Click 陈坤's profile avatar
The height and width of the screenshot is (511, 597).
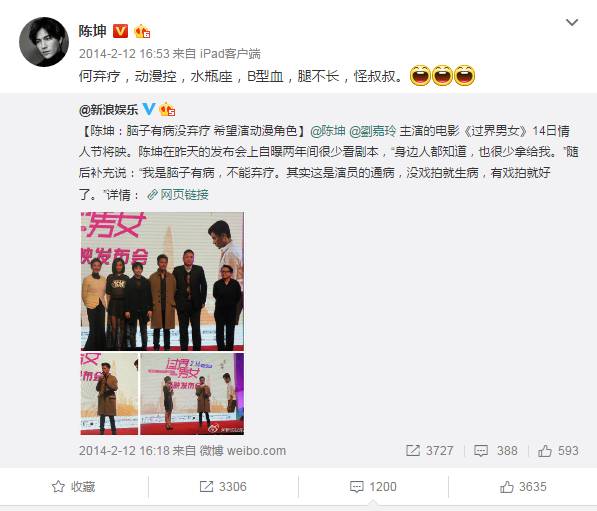44,42
